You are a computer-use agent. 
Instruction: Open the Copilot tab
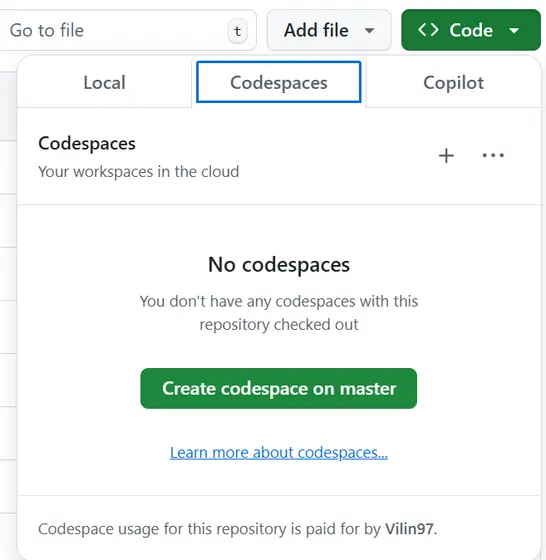coord(453,82)
